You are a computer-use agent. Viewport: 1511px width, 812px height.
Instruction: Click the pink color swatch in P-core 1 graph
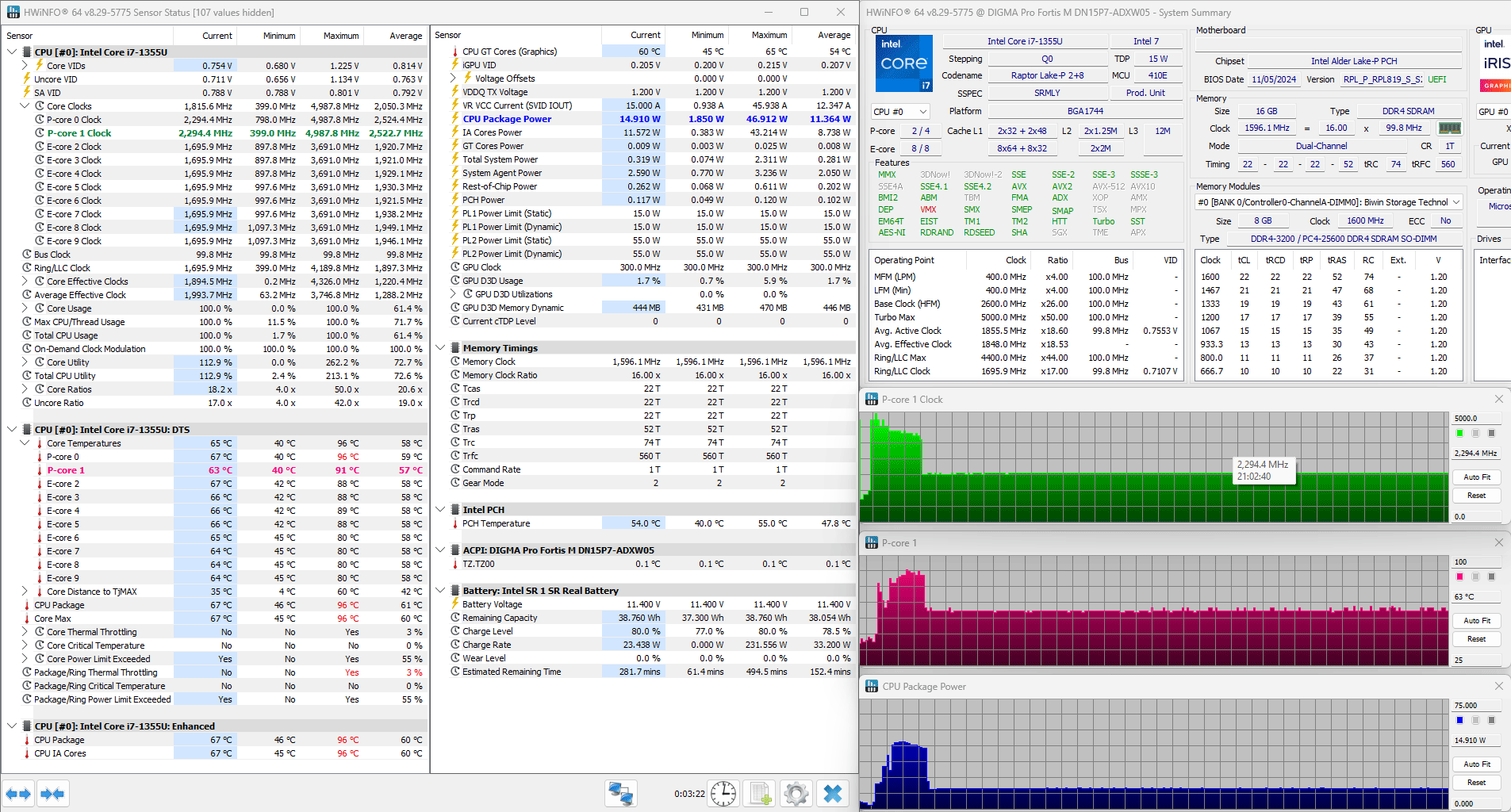coord(1459,576)
